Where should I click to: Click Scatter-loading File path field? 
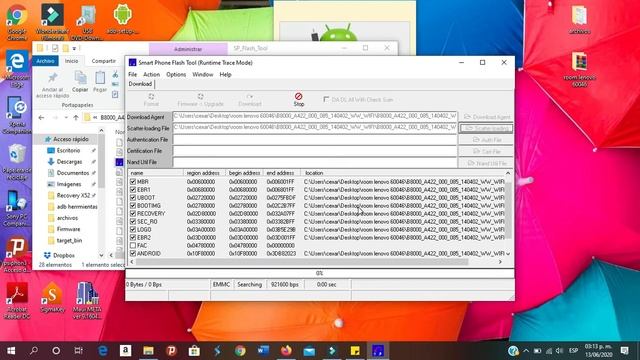point(315,128)
